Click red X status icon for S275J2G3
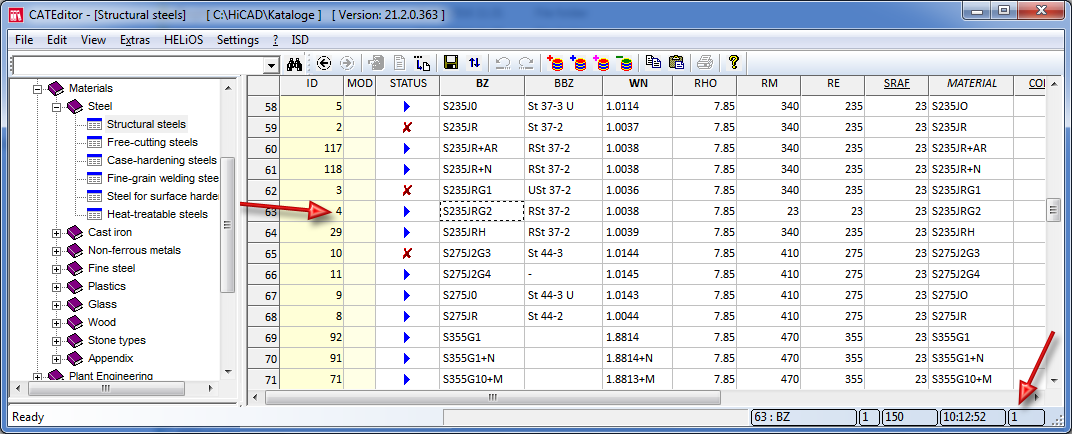 click(407, 254)
